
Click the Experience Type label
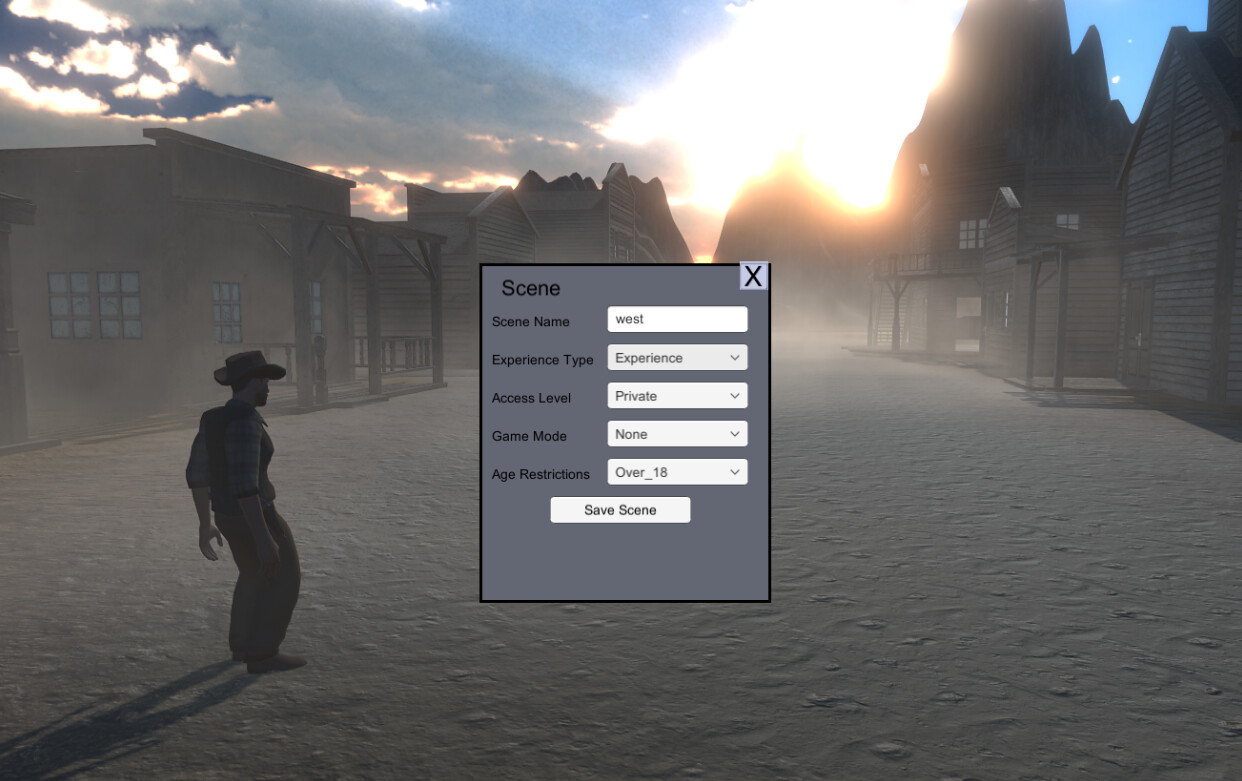click(x=541, y=359)
